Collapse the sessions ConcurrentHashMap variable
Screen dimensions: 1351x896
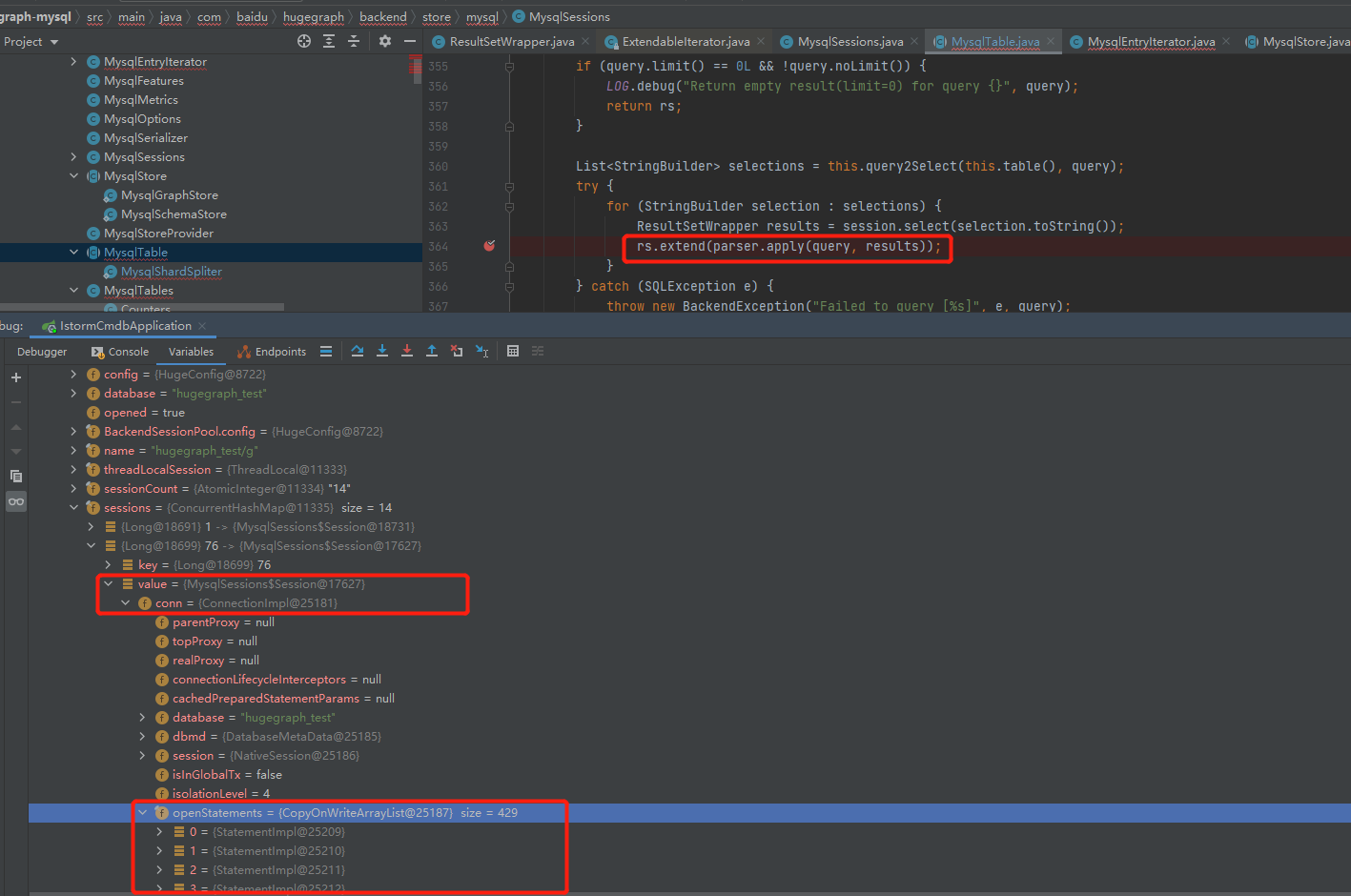[x=74, y=507]
